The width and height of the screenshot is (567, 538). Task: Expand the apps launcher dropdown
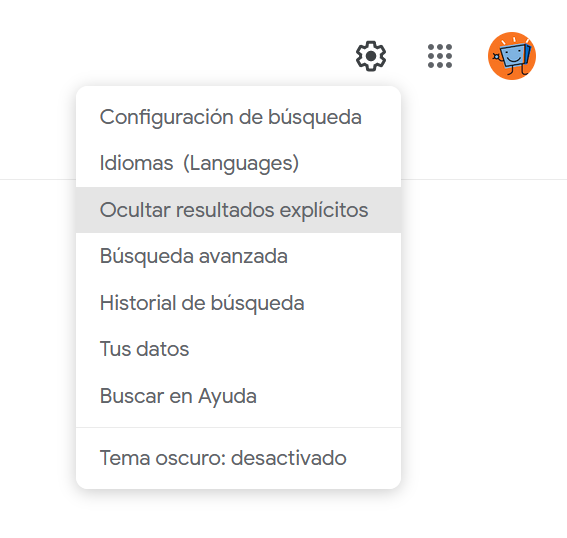click(x=440, y=56)
